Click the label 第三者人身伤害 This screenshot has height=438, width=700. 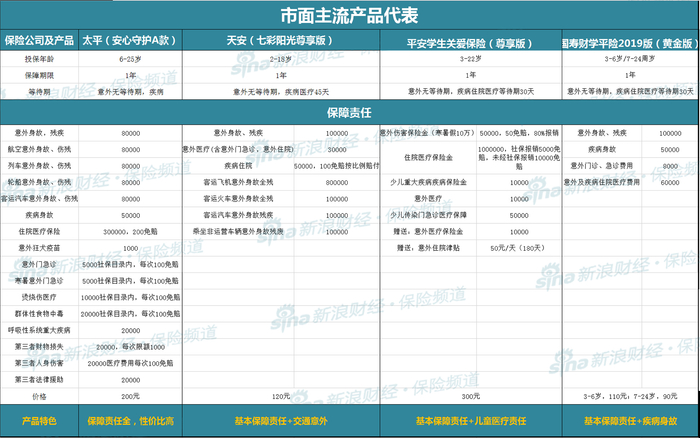(39, 363)
